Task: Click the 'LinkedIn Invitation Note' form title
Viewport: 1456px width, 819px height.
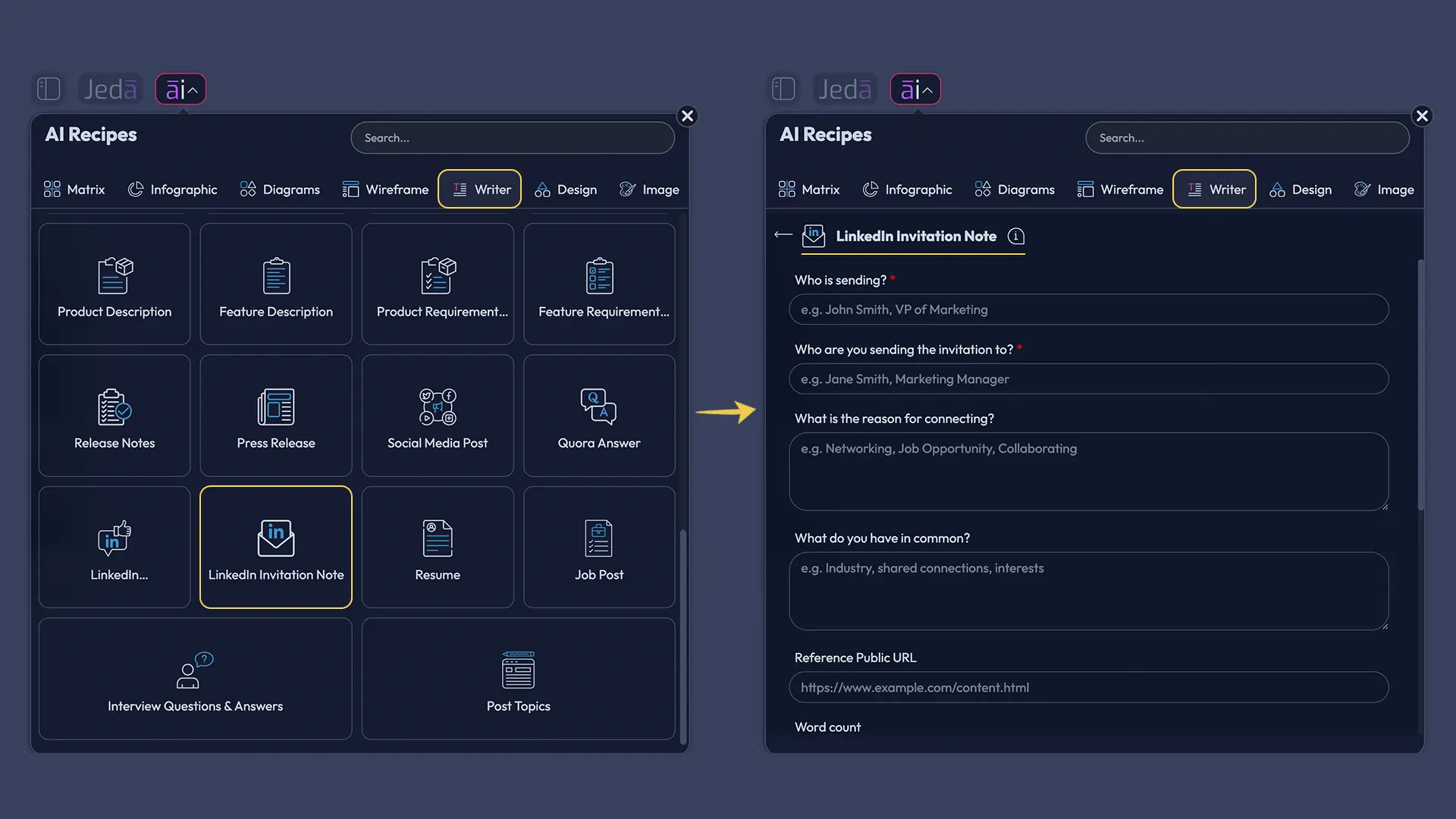Action: click(916, 236)
